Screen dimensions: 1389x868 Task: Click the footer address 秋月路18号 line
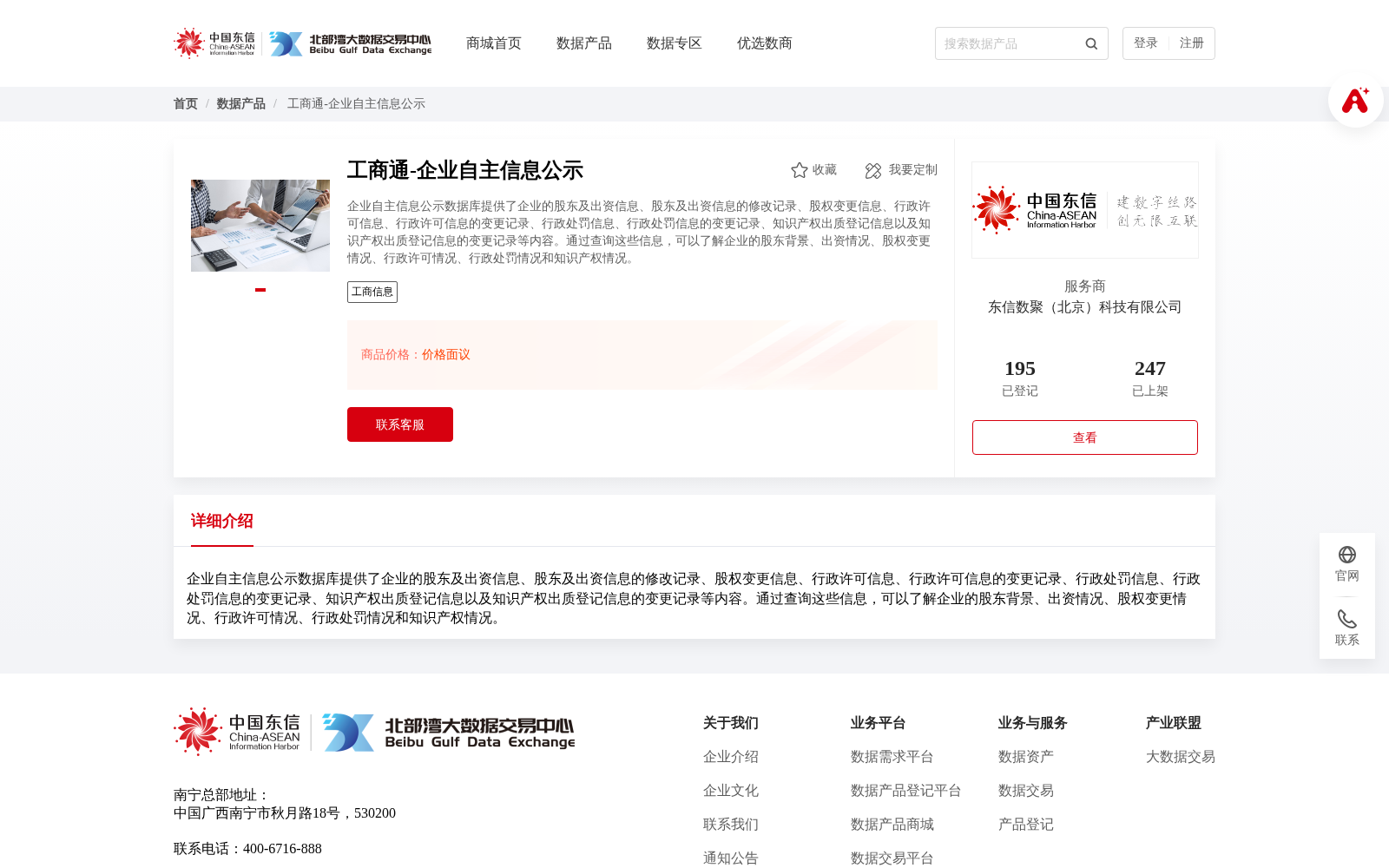click(x=285, y=813)
